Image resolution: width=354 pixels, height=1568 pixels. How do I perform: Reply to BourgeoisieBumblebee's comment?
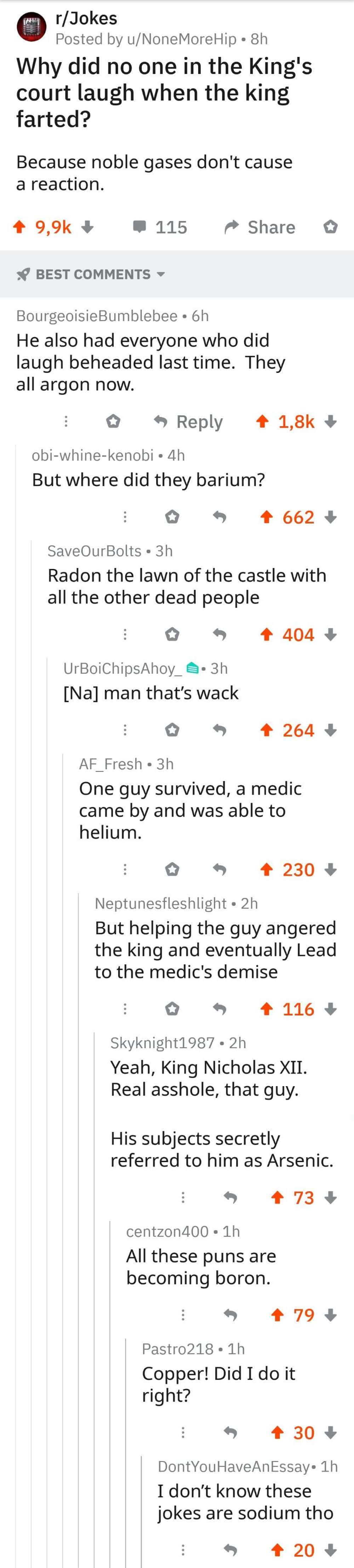pos(188,422)
